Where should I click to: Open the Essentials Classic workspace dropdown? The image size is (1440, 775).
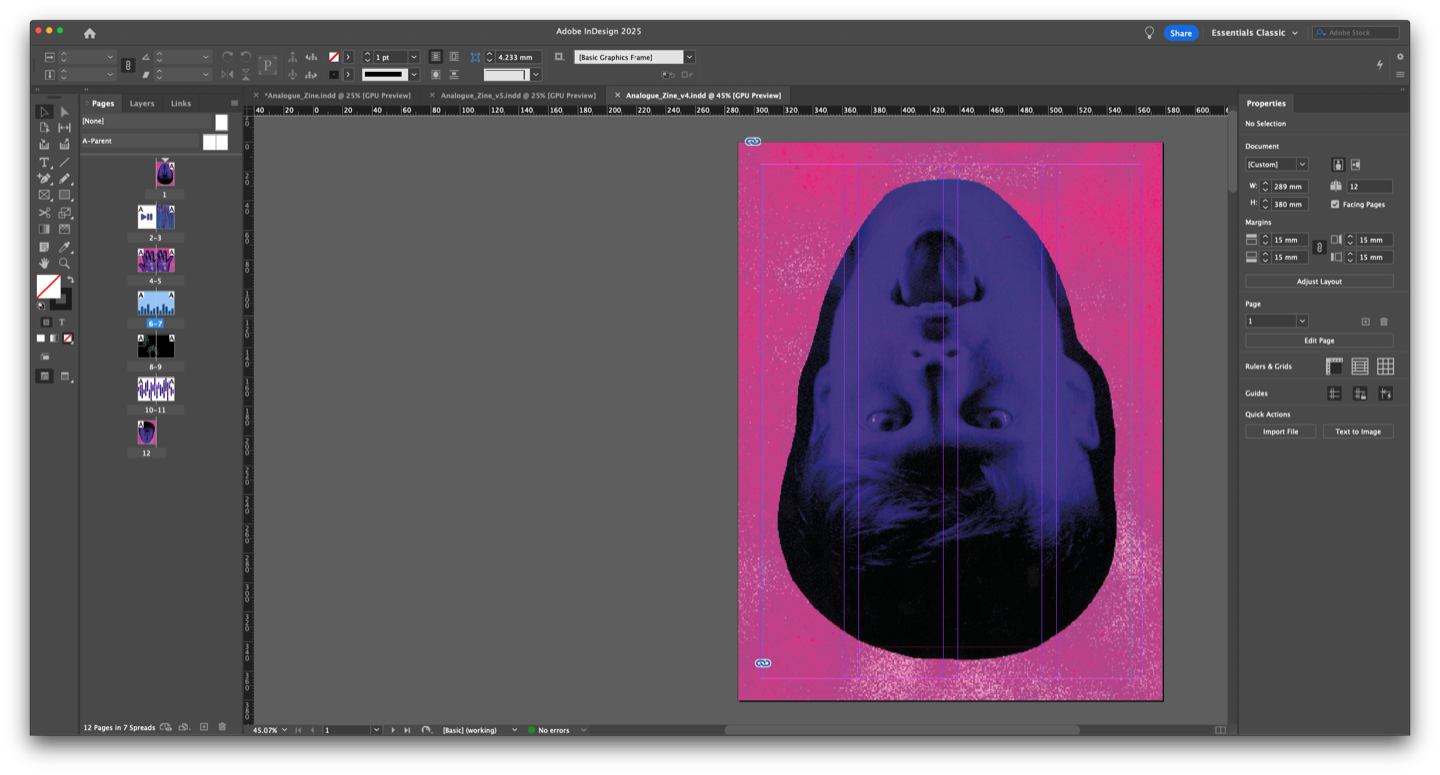(x=1254, y=33)
